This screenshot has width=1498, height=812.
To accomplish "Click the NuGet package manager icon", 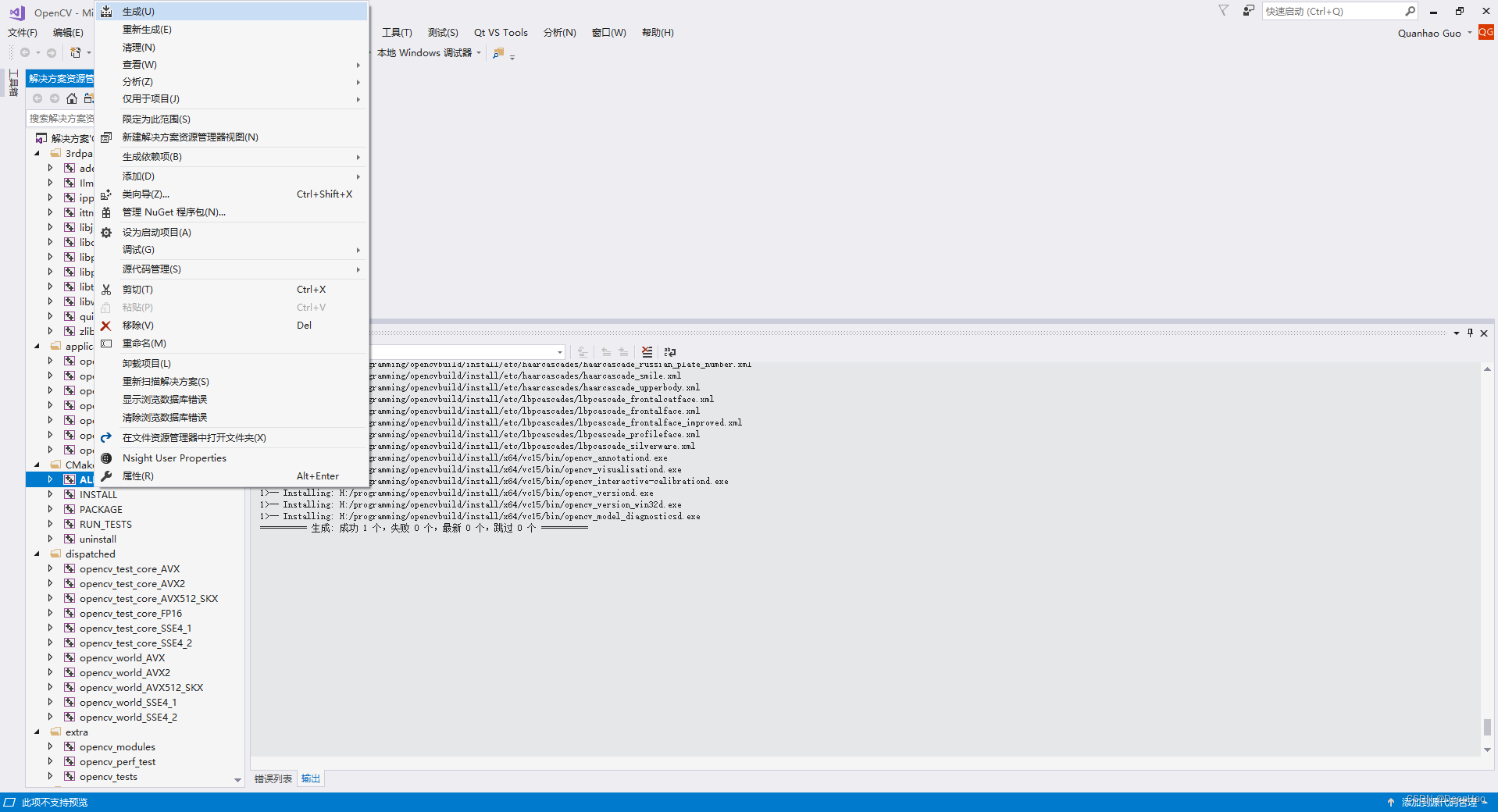I will [x=106, y=212].
